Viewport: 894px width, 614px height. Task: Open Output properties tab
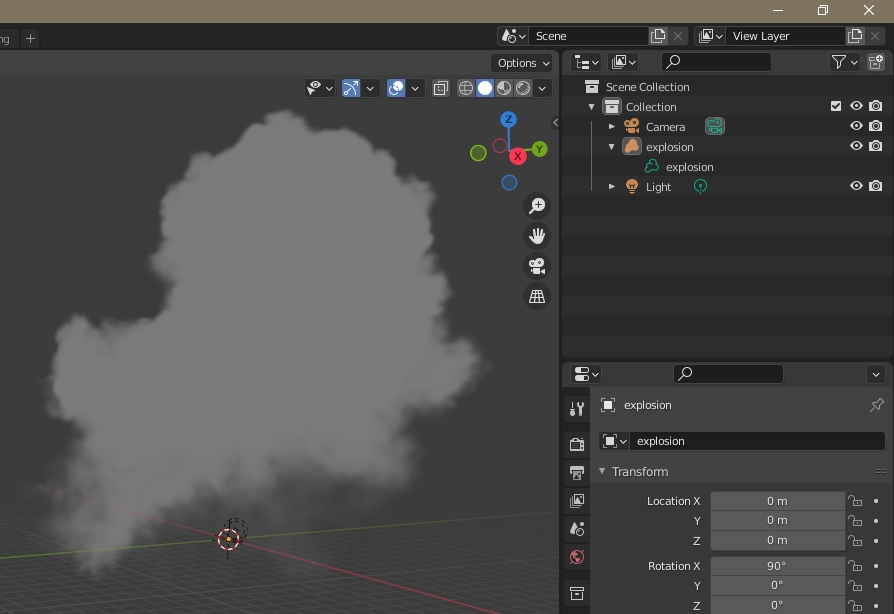tap(576, 473)
